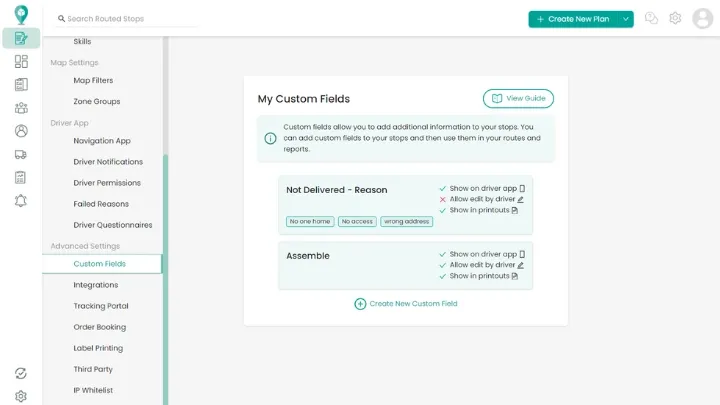The image size is (720, 405).
Task: Open the user profile avatar
Action: pyautogui.click(x=702, y=18)
